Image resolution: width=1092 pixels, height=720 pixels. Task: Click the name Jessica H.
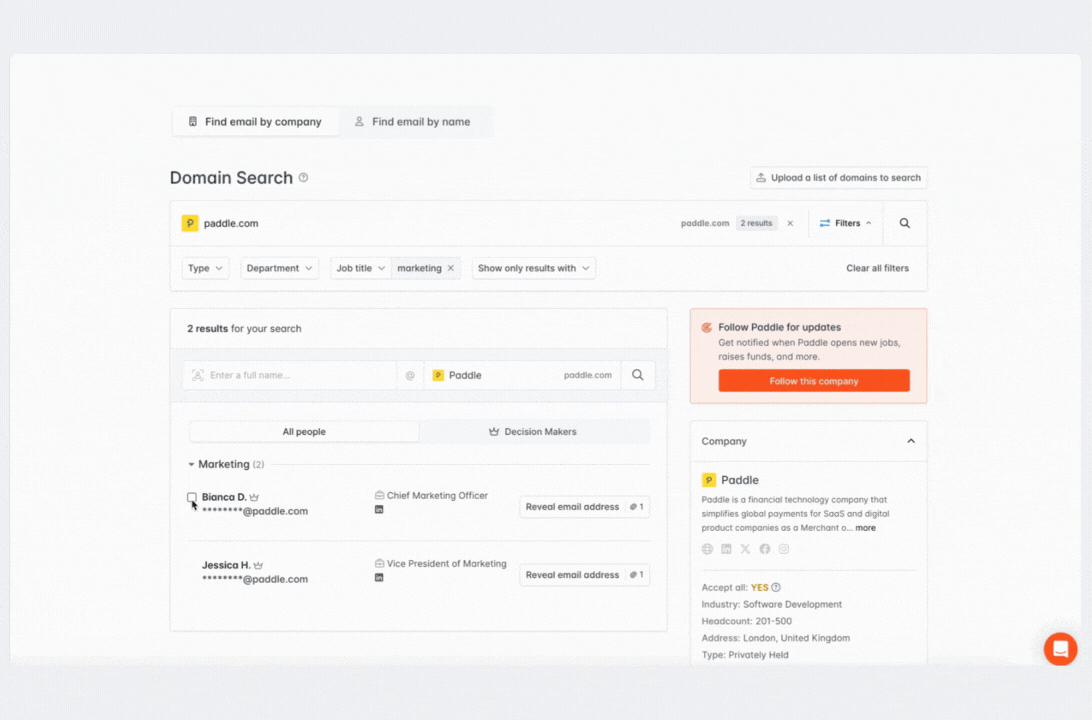(226, 565)
